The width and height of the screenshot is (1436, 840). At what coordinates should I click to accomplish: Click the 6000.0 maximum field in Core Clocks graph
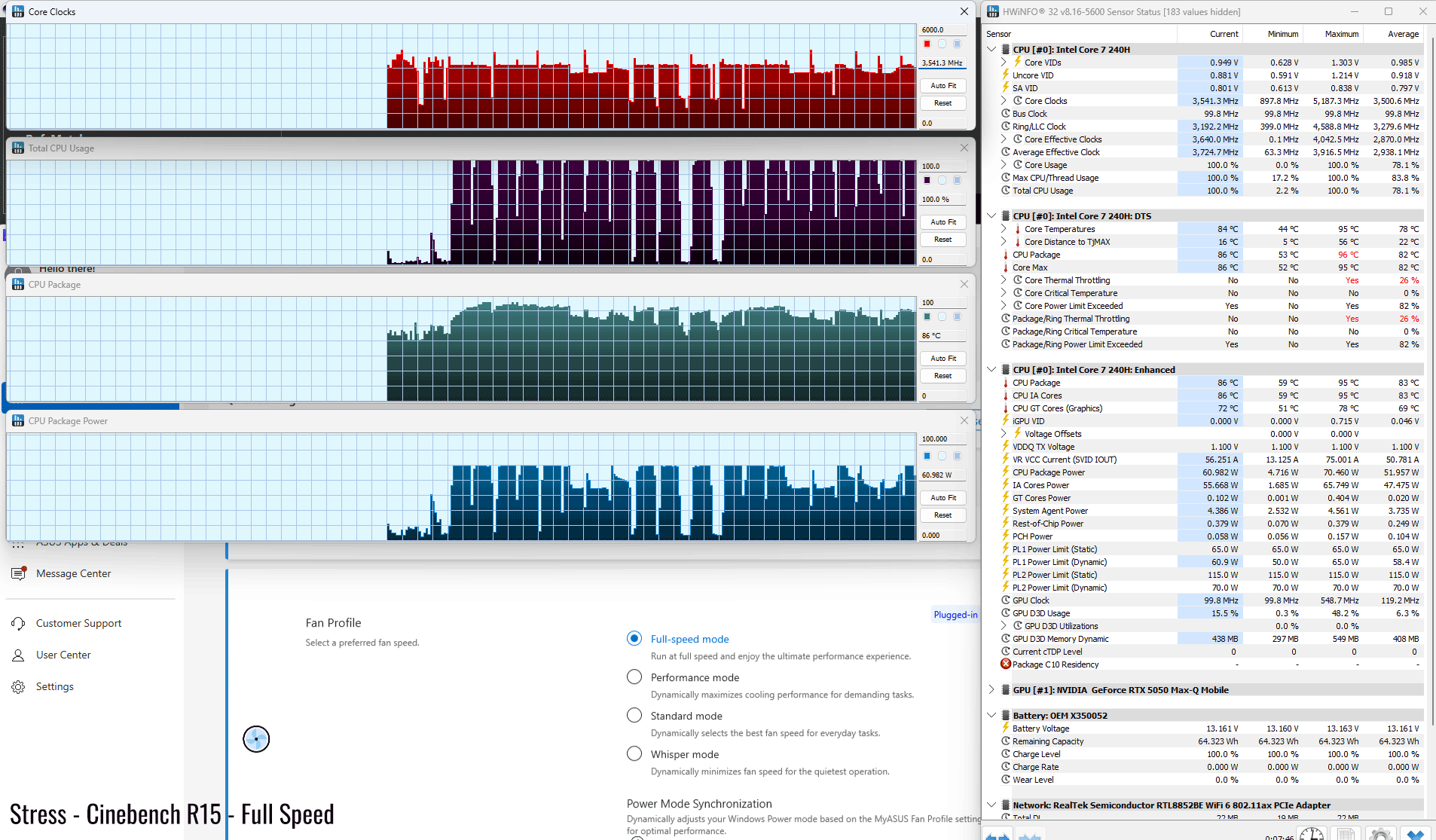943,30
